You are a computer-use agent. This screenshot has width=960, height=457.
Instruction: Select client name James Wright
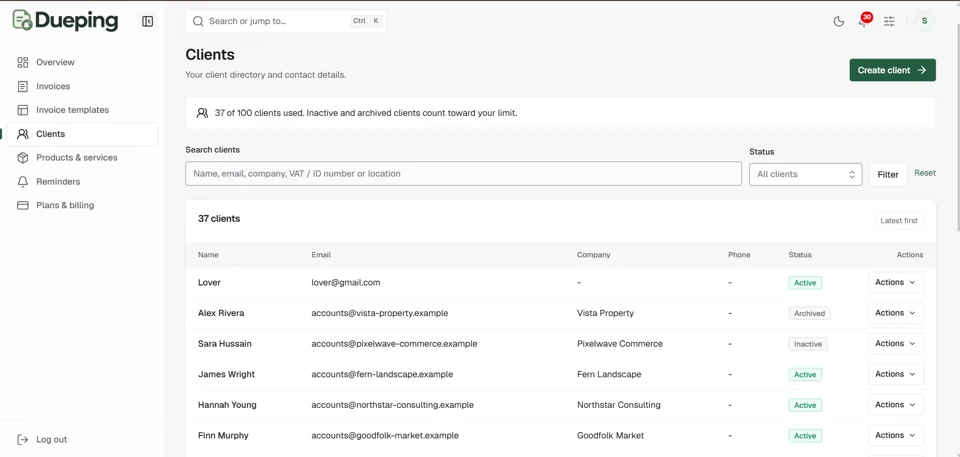[x=227, y=374]
